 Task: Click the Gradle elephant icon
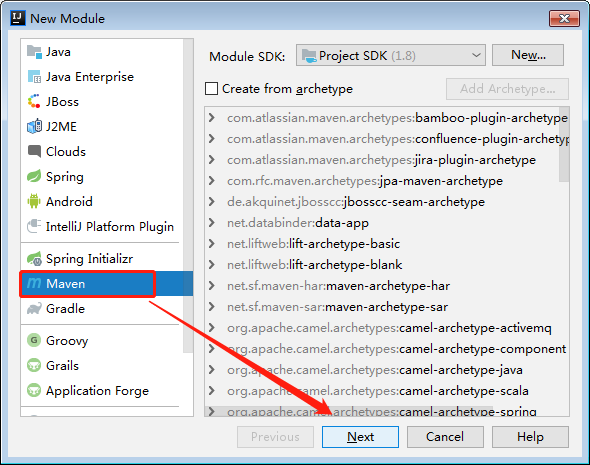[34, 308]
